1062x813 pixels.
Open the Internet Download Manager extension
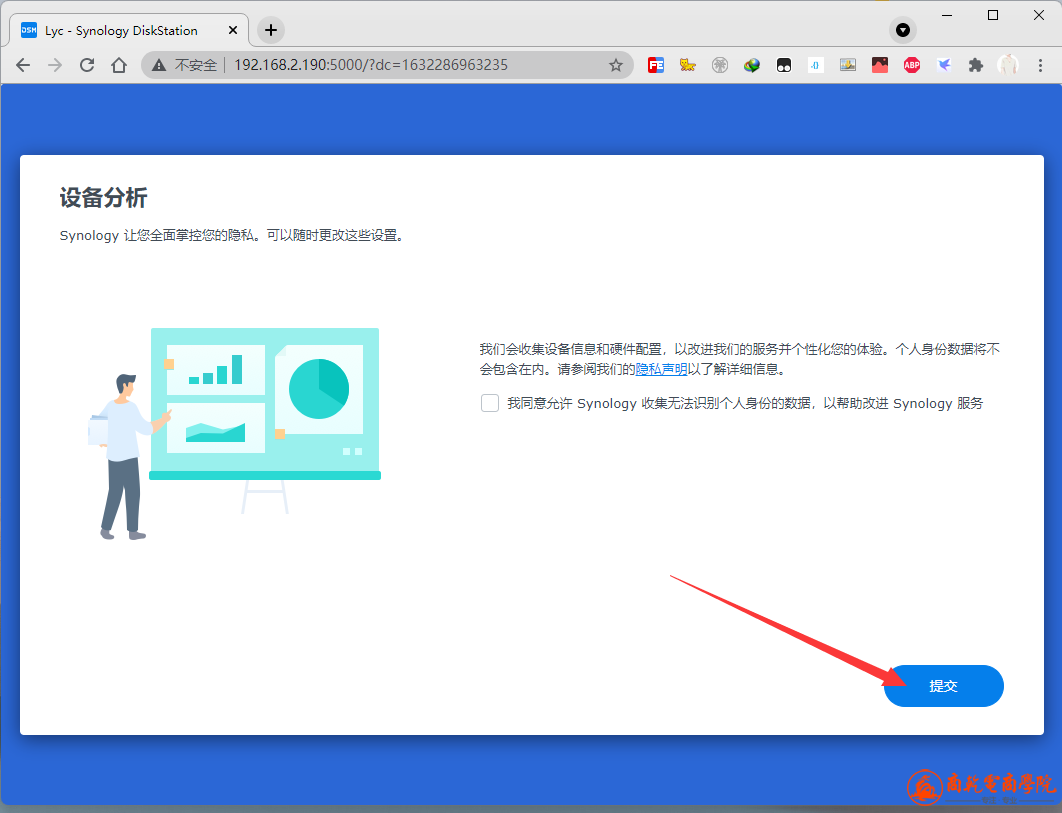coord(752,65)
